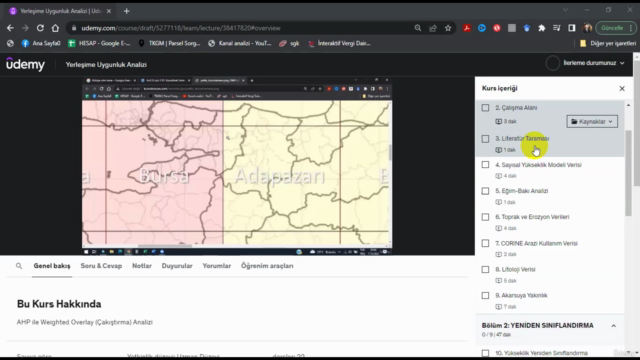This screenshot has width=640, height=360.
Task: Click the course progress circle icon
Action: [x=553, y=63]
